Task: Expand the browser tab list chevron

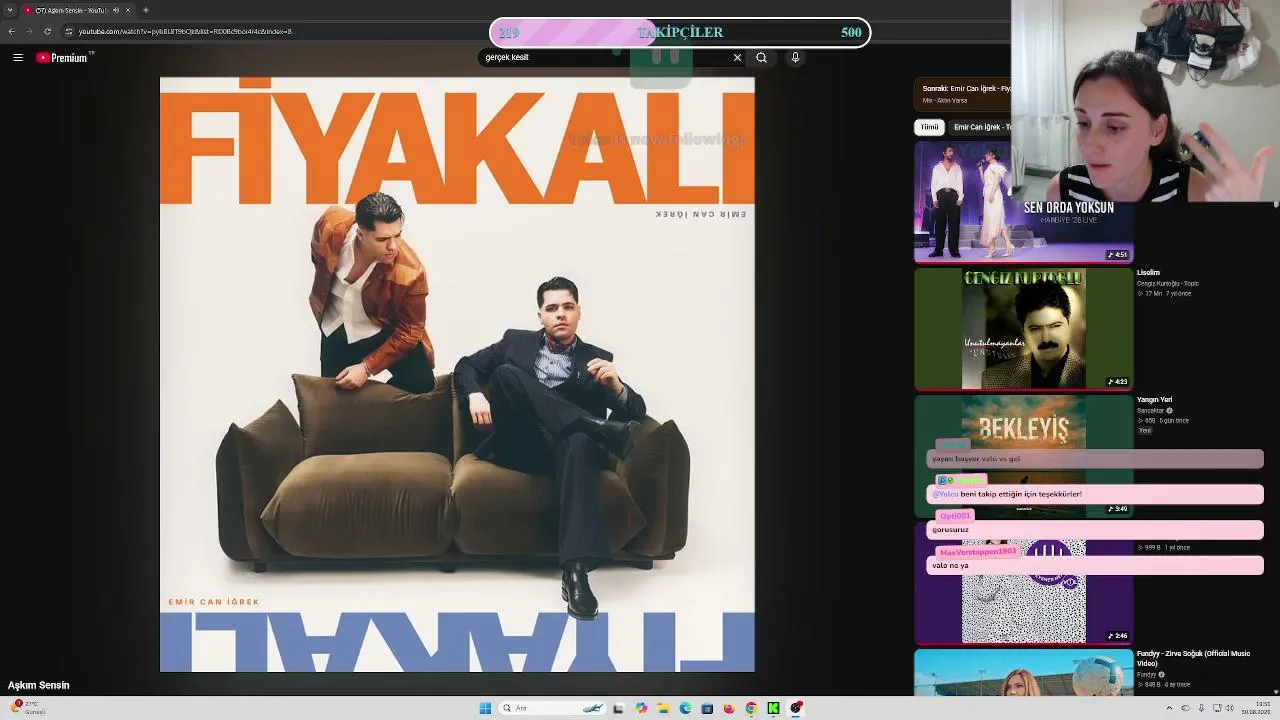Action: pyautogui.click(x=10, y=10)
